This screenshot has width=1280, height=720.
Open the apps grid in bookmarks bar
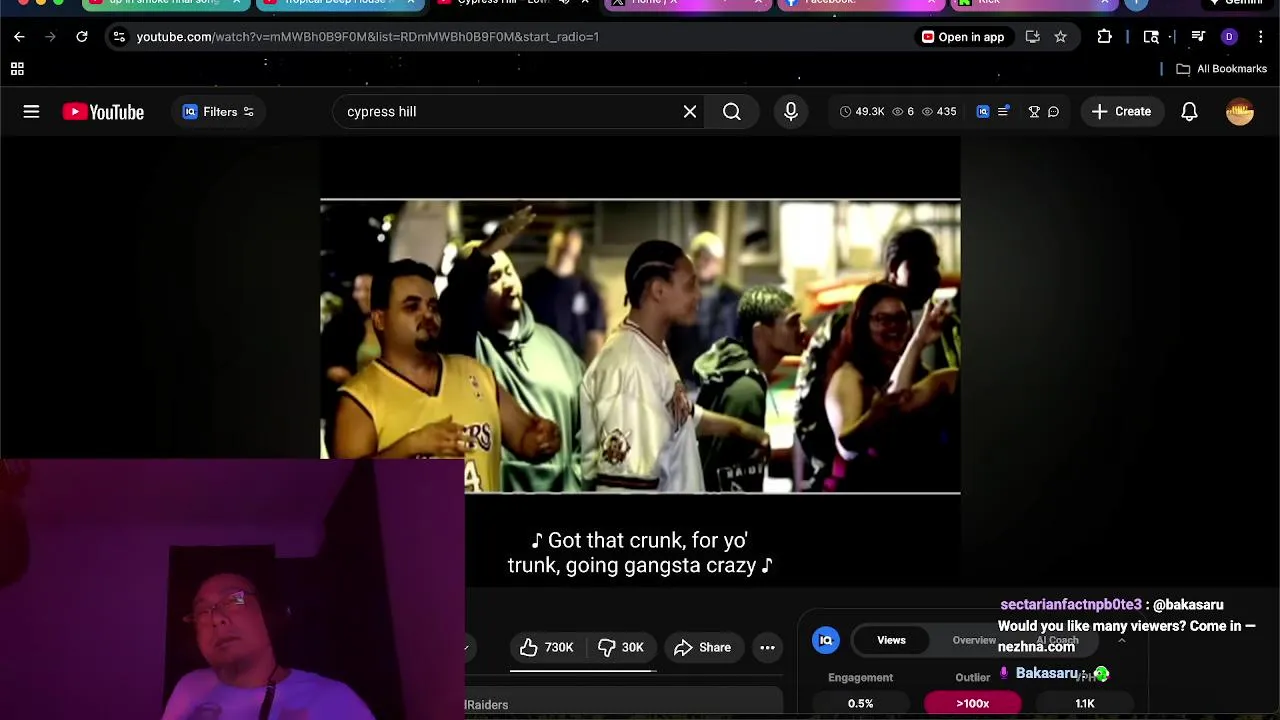[x=17, y=69]
